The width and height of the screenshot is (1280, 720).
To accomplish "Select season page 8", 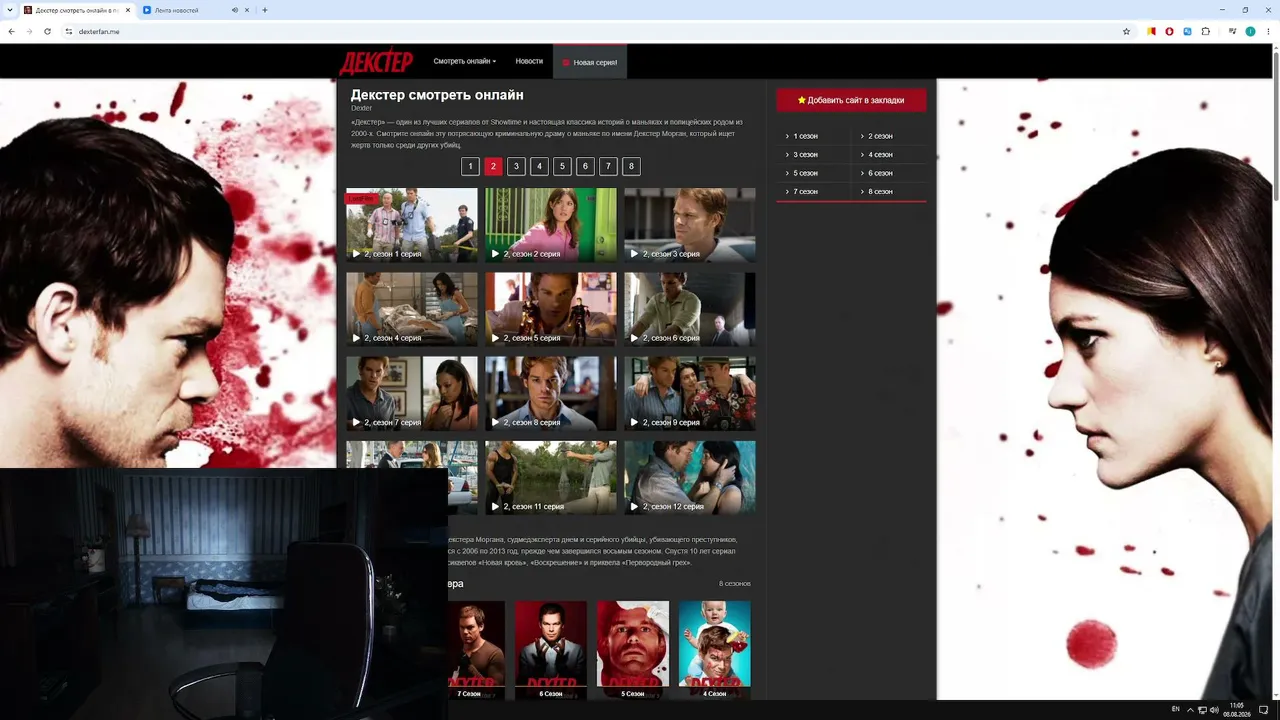I will pos(631,166).
